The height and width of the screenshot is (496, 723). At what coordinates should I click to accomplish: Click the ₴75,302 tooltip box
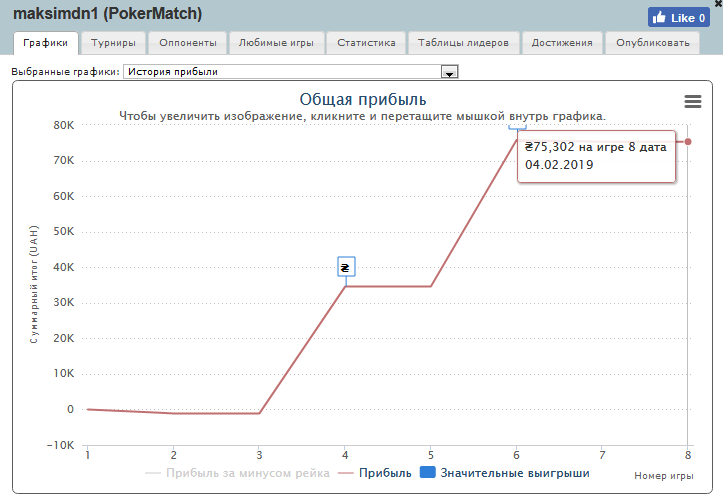[597, 156]
